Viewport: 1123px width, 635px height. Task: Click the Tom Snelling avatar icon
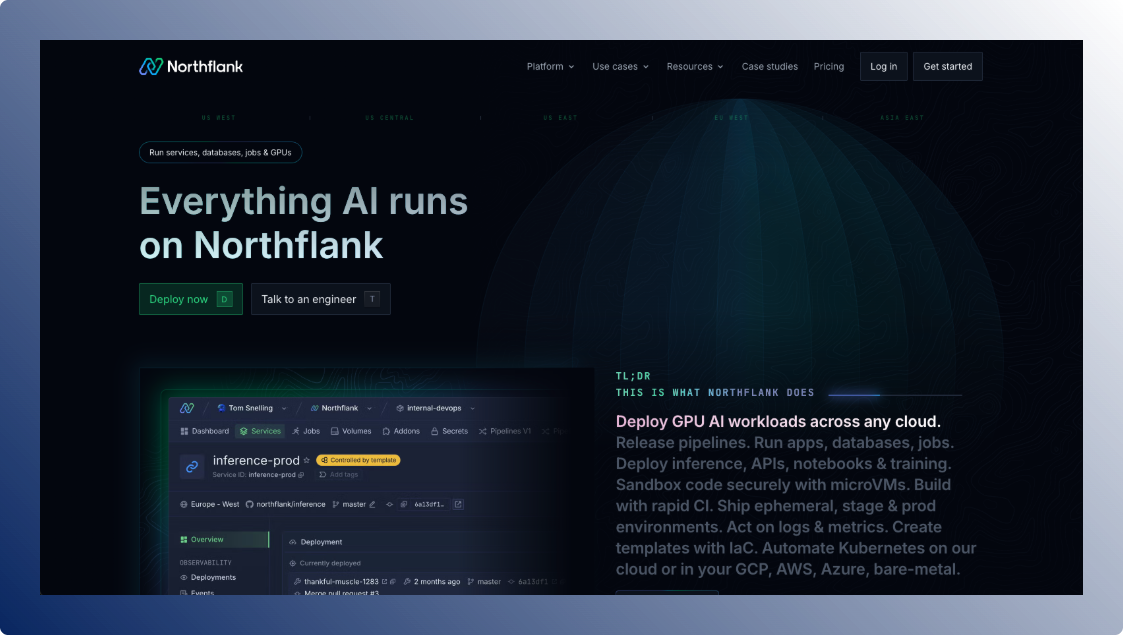(221, 408)
